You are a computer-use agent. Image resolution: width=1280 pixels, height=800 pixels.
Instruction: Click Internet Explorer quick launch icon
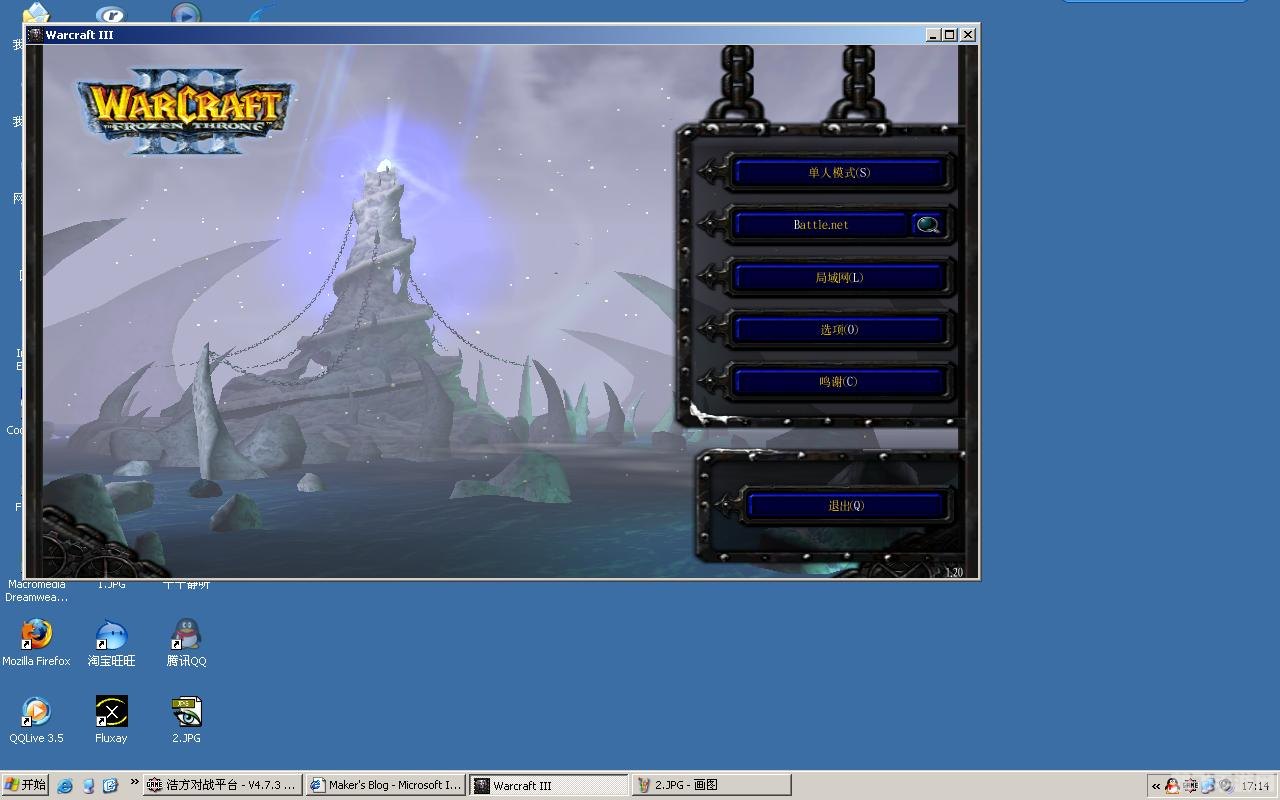click(x=65, y=786)
